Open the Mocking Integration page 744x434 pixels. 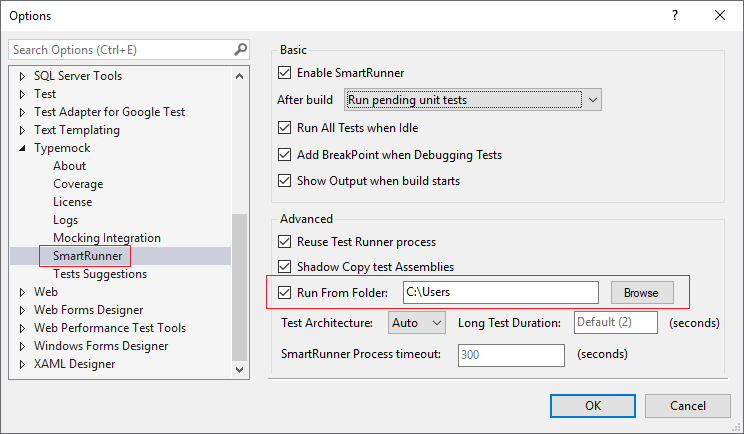coord(106,238)
